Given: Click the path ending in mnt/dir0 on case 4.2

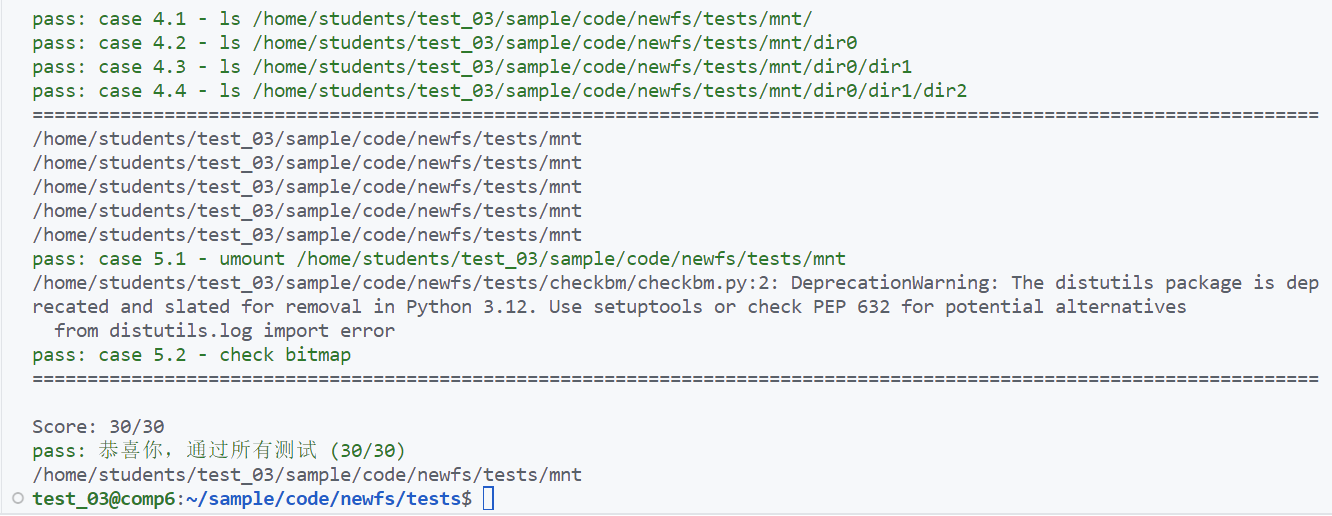Looking at the screenshot, I should click(x=555, y=43).
